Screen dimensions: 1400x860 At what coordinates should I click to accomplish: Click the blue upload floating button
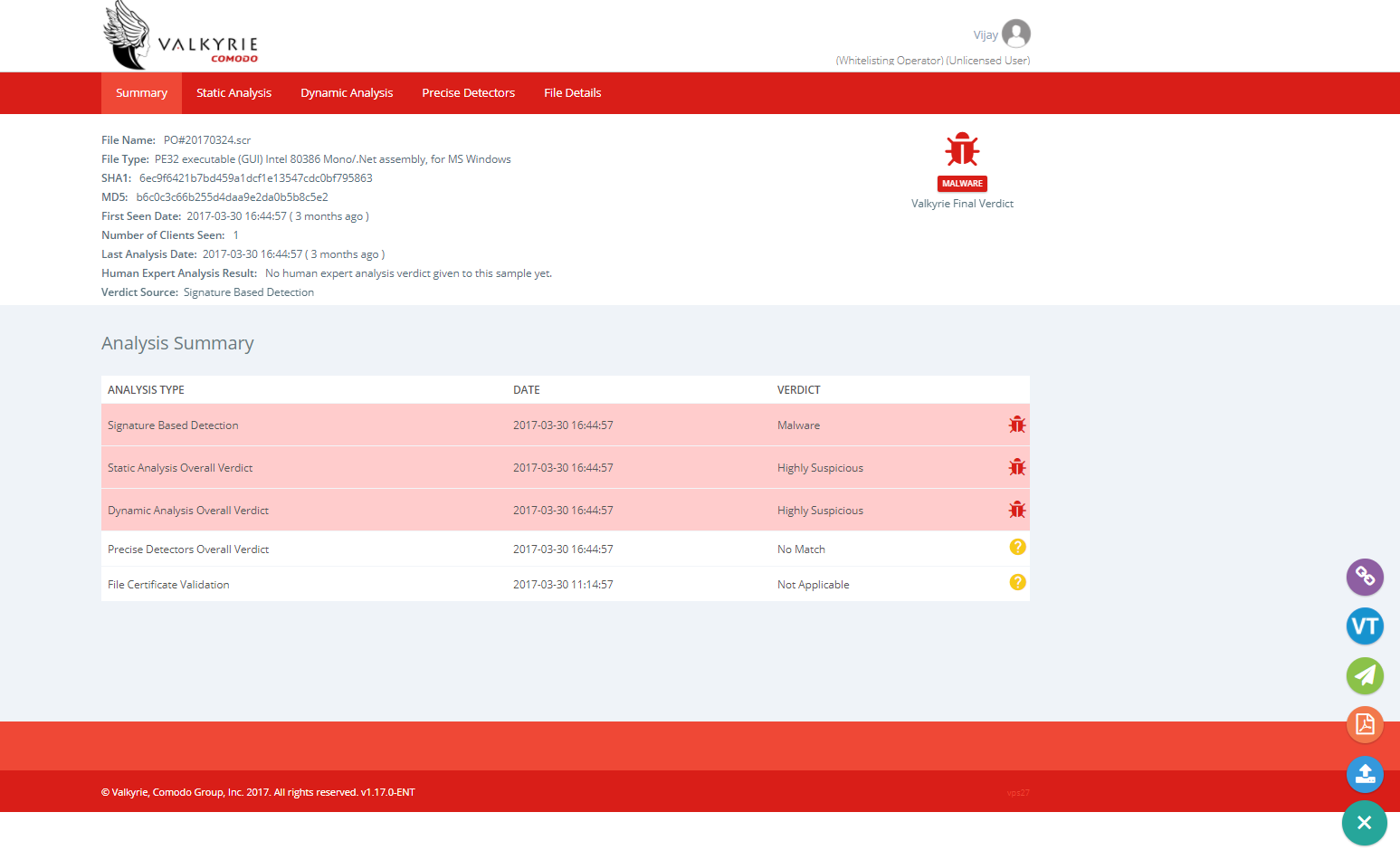pos(1365,774)
